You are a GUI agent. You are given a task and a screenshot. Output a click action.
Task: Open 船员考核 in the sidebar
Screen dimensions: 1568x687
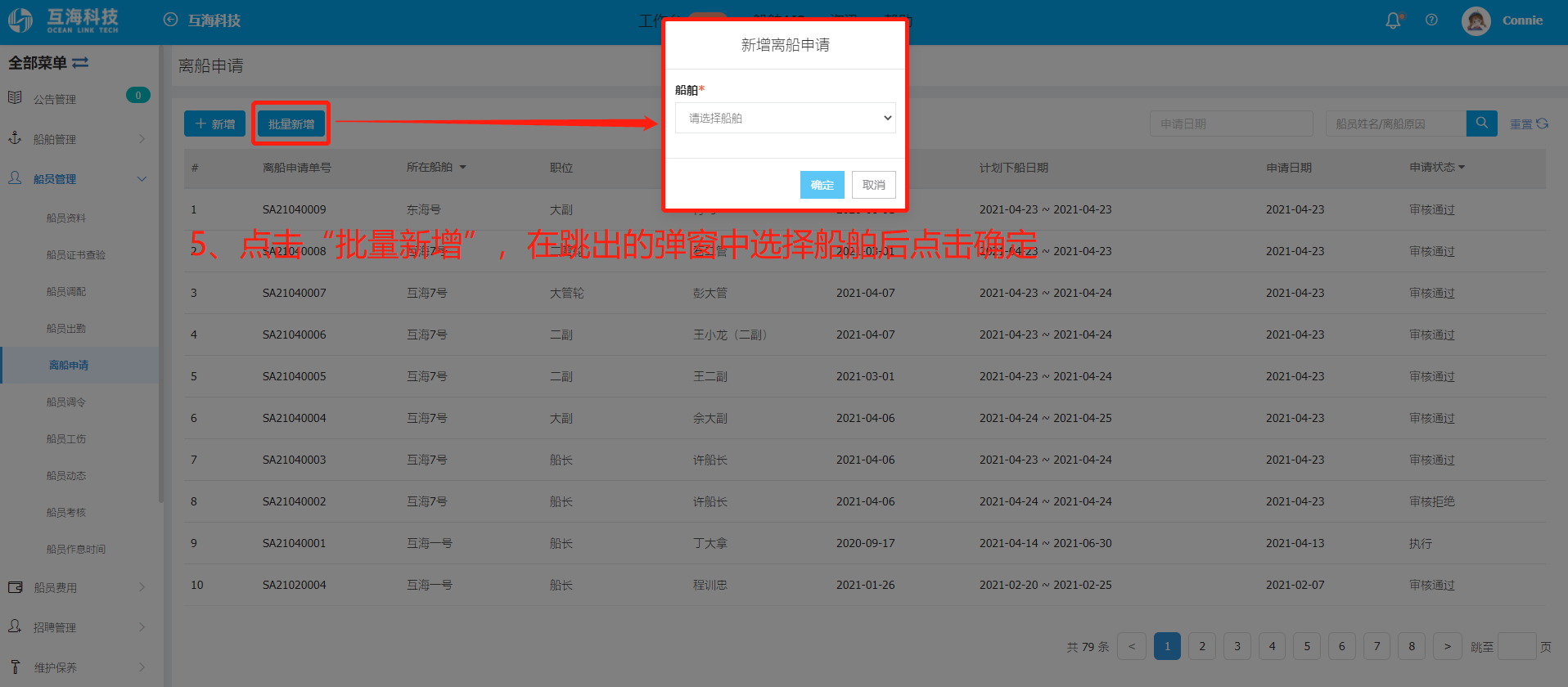pyautogui.click(x=66, y=513)
